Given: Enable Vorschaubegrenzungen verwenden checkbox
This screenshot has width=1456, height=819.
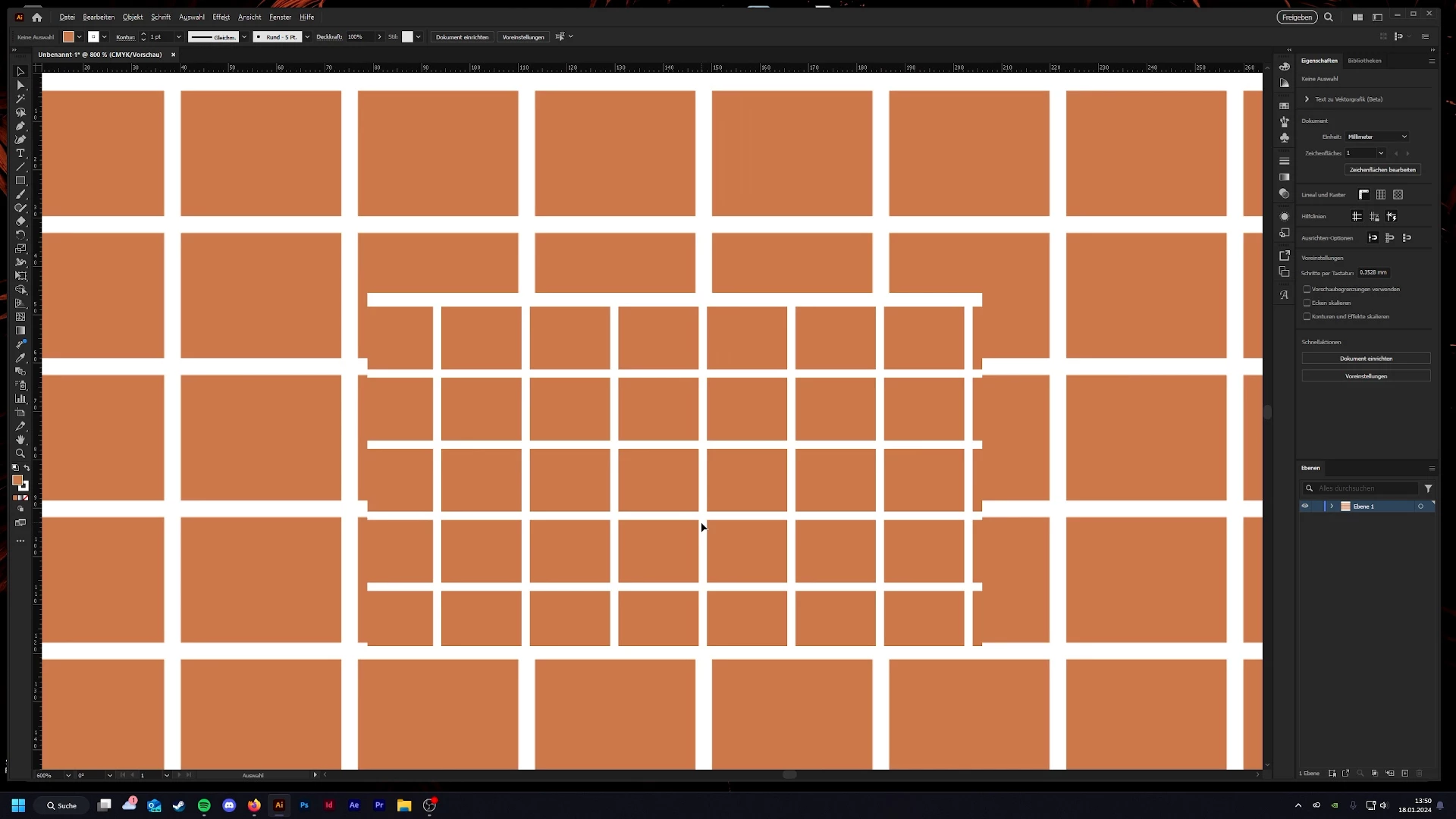Looking at the screenshot, I should (x=1307, y=289).
